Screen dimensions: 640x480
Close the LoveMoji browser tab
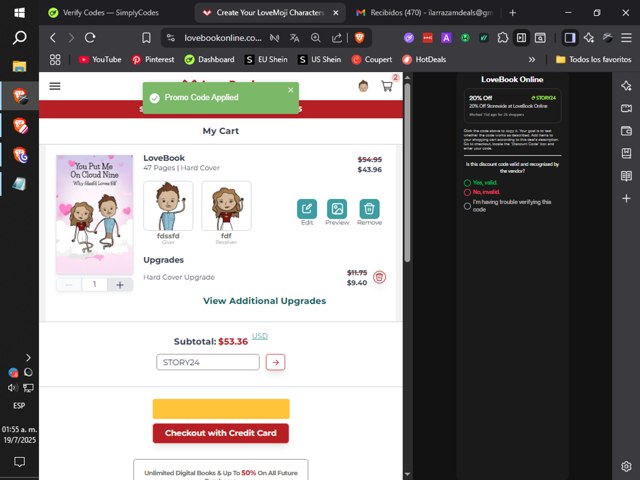click(336, 13)
